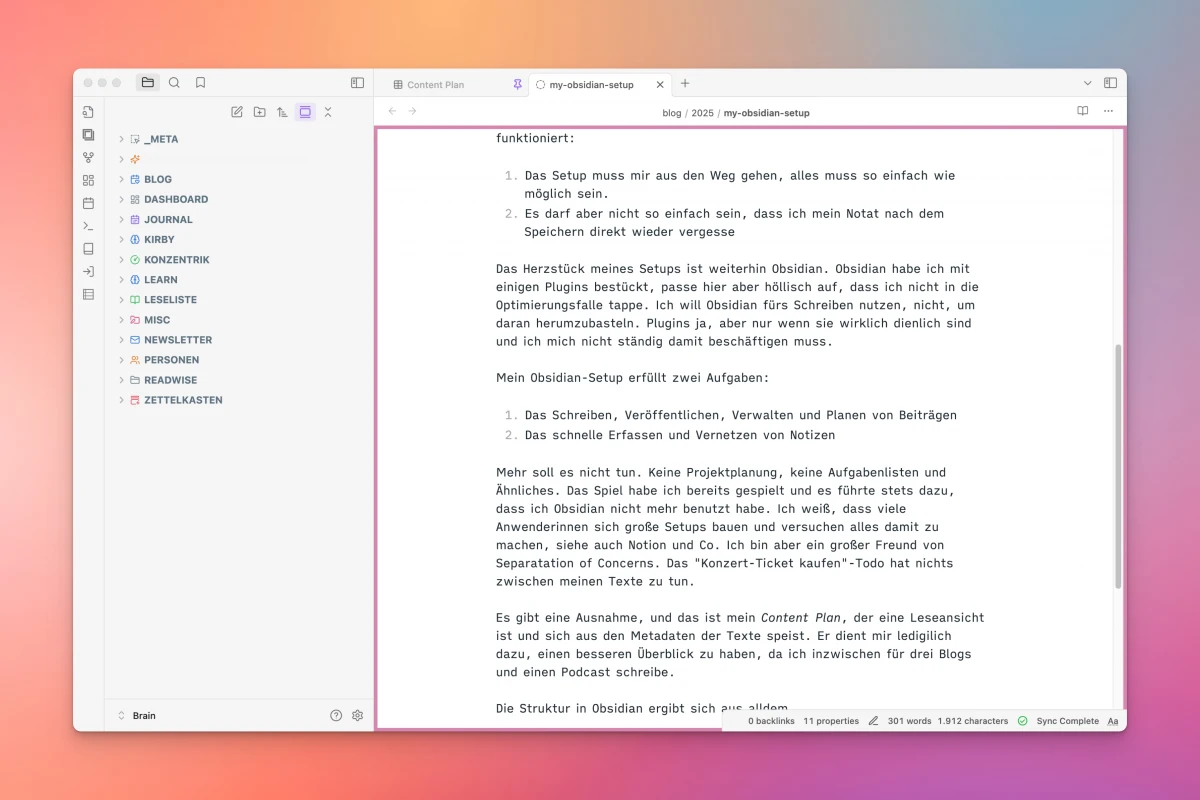Viewport: 1200px width, 800px height.
Task: Expand the BLOG folder
Action: 122,179
